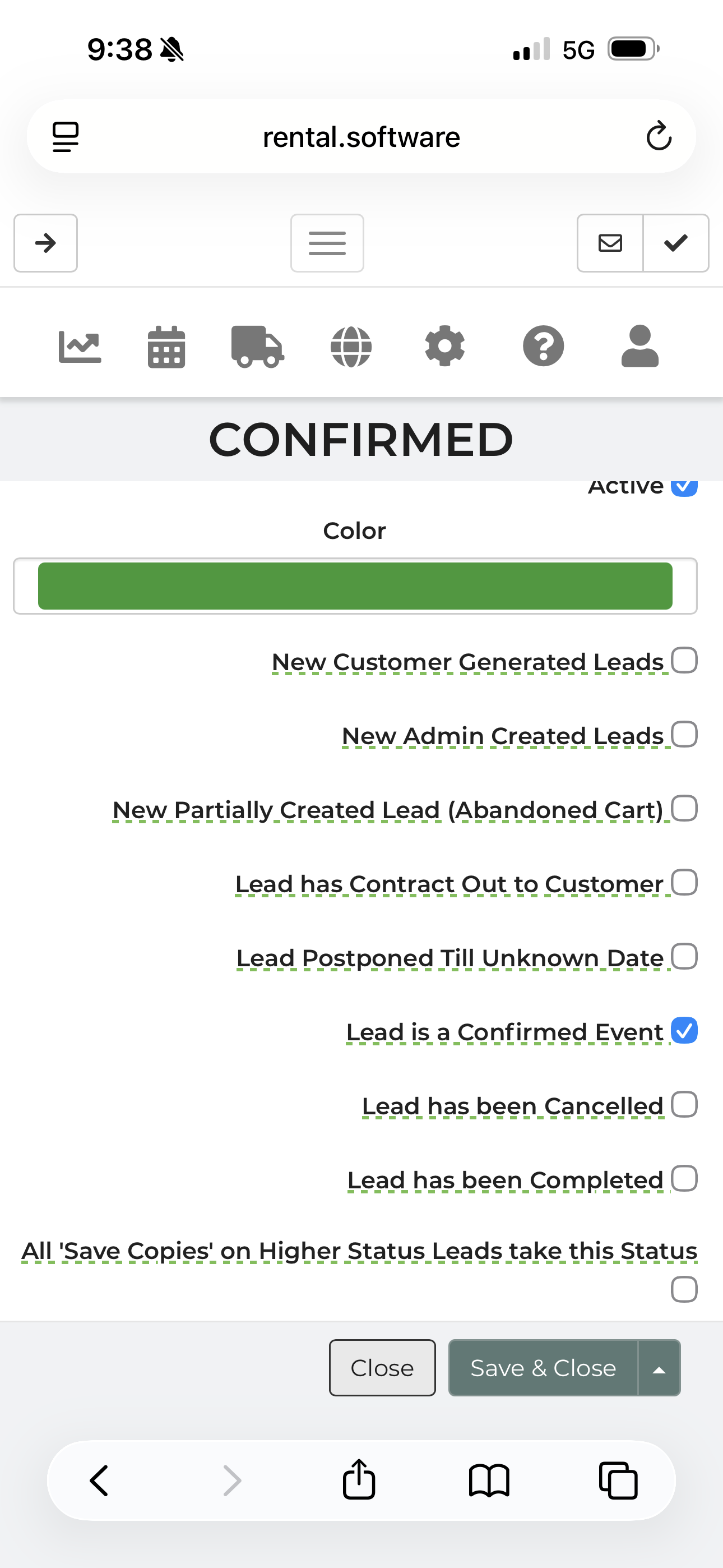Enable New Customer Generated Leads checkbox

[684, 661]
